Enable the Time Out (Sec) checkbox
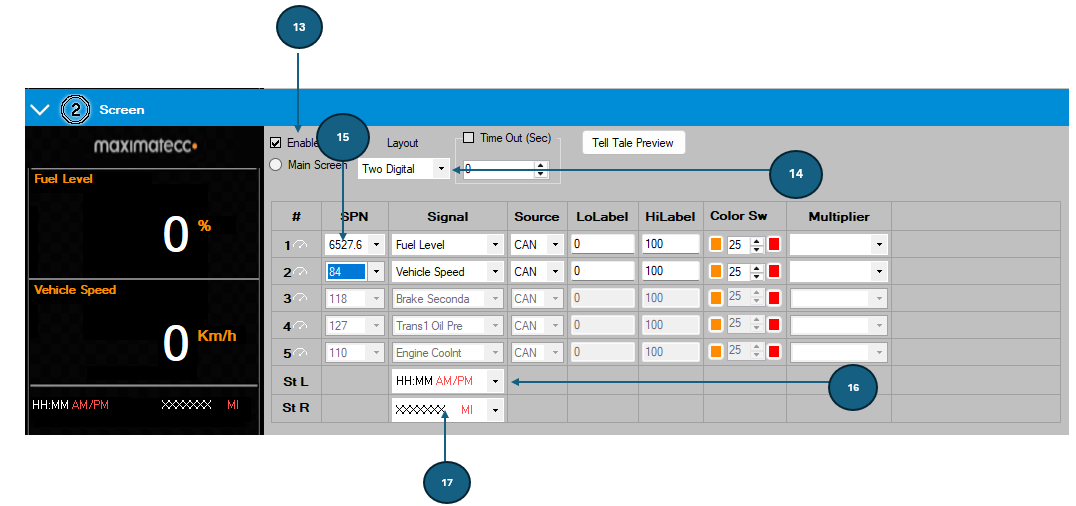 (x=469, y=138)
